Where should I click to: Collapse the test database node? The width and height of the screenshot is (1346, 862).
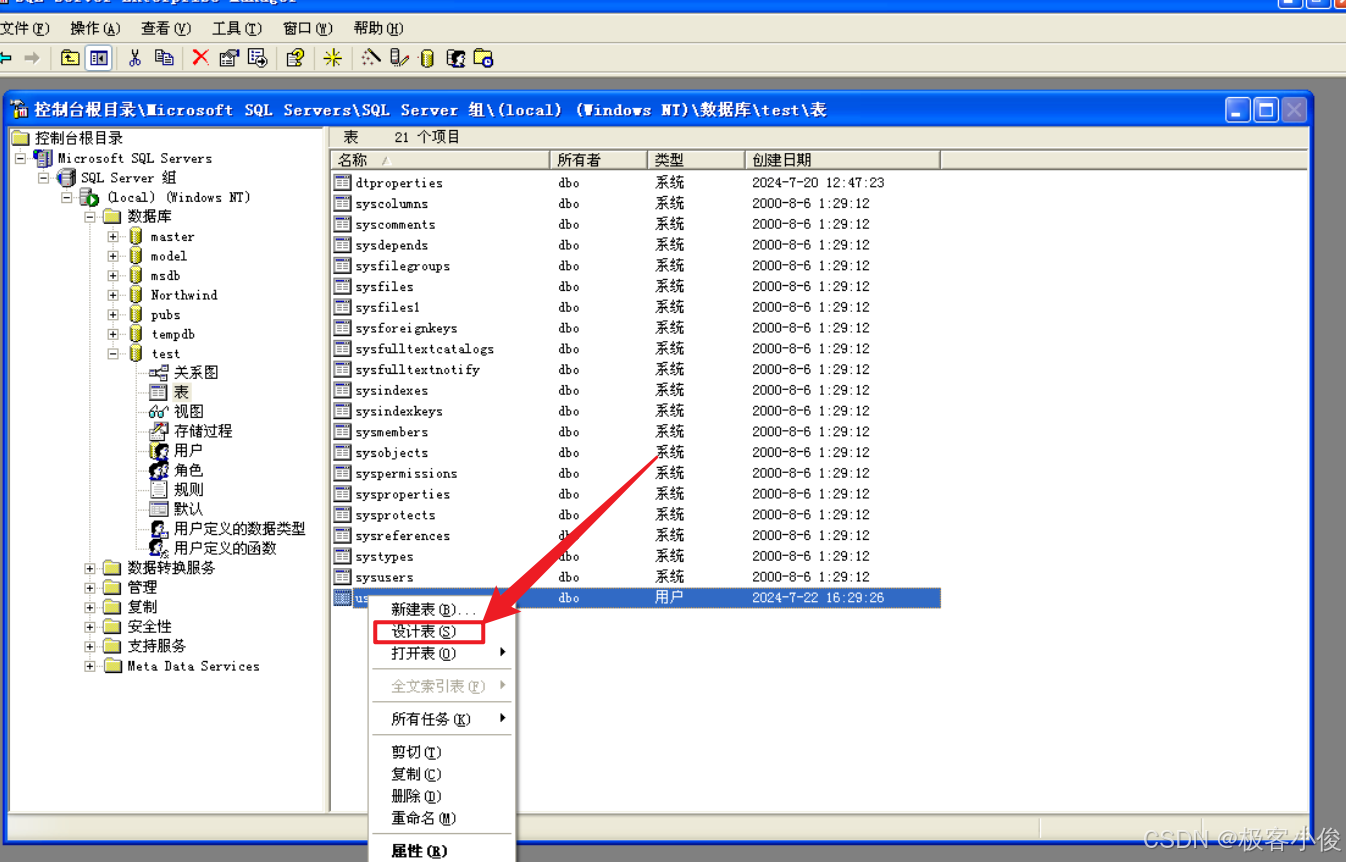click(x=113, y=354)
